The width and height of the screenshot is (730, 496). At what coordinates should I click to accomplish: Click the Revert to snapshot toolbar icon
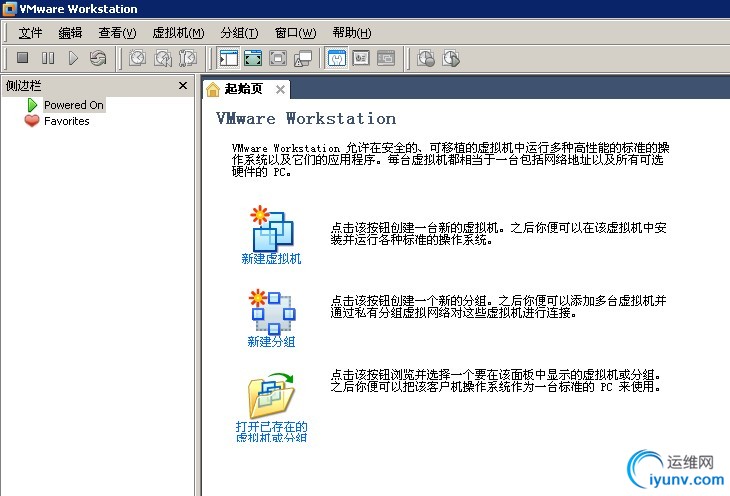(162, 58)
